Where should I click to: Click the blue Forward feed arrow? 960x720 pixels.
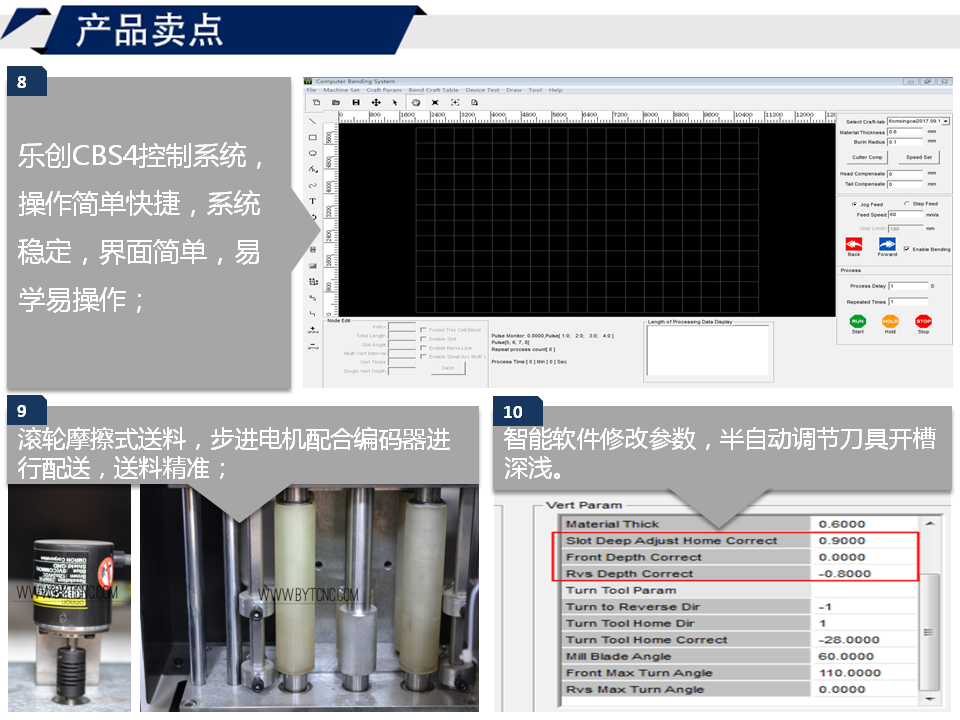click(x=887, y=244)
